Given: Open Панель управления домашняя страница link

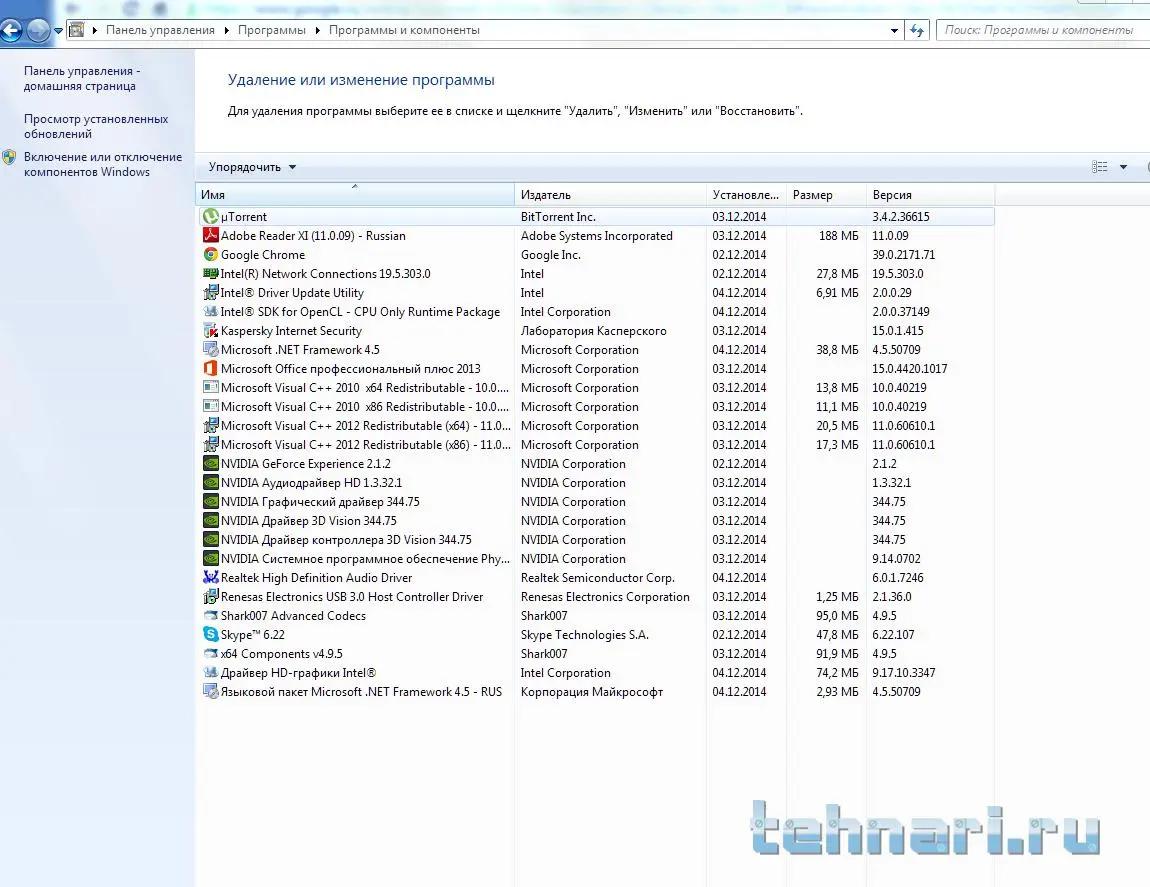Looking at the screenshot, I should 81,79.
